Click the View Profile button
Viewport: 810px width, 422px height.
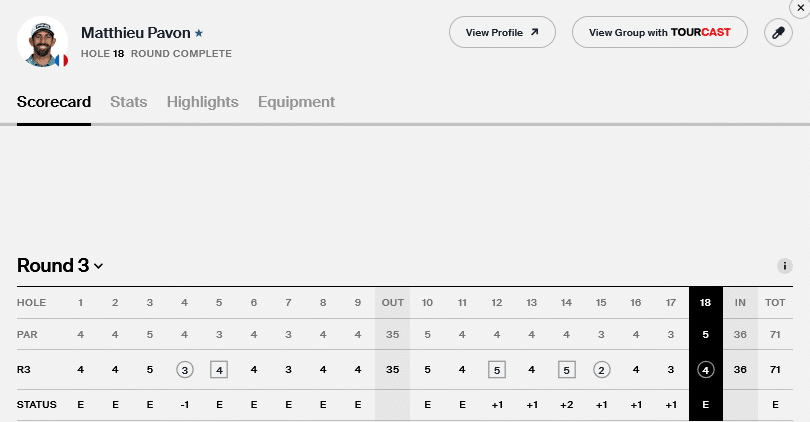coord(502,33)
